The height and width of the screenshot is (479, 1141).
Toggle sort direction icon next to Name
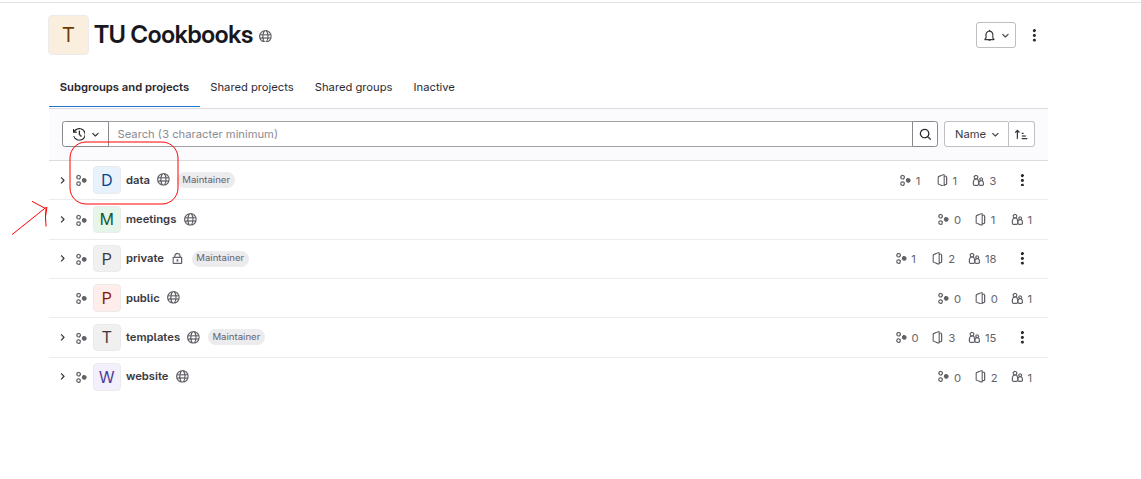tap(1021, 134)
